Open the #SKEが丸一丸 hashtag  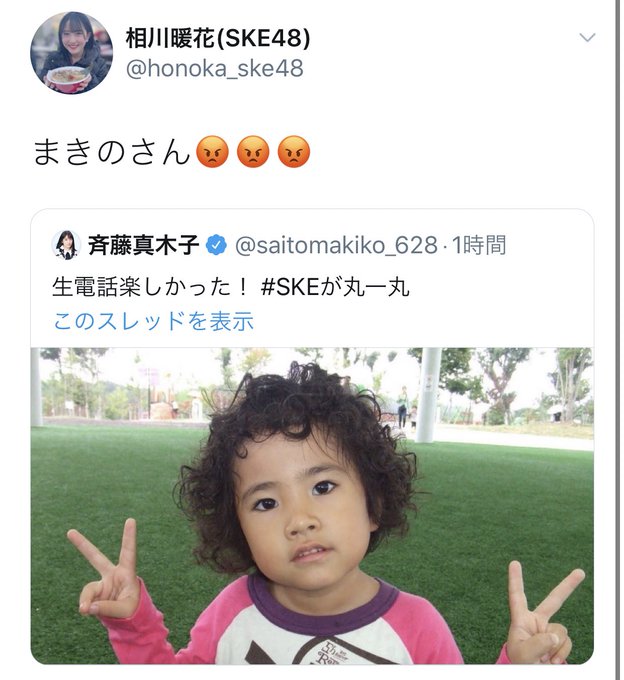point(335,287)
